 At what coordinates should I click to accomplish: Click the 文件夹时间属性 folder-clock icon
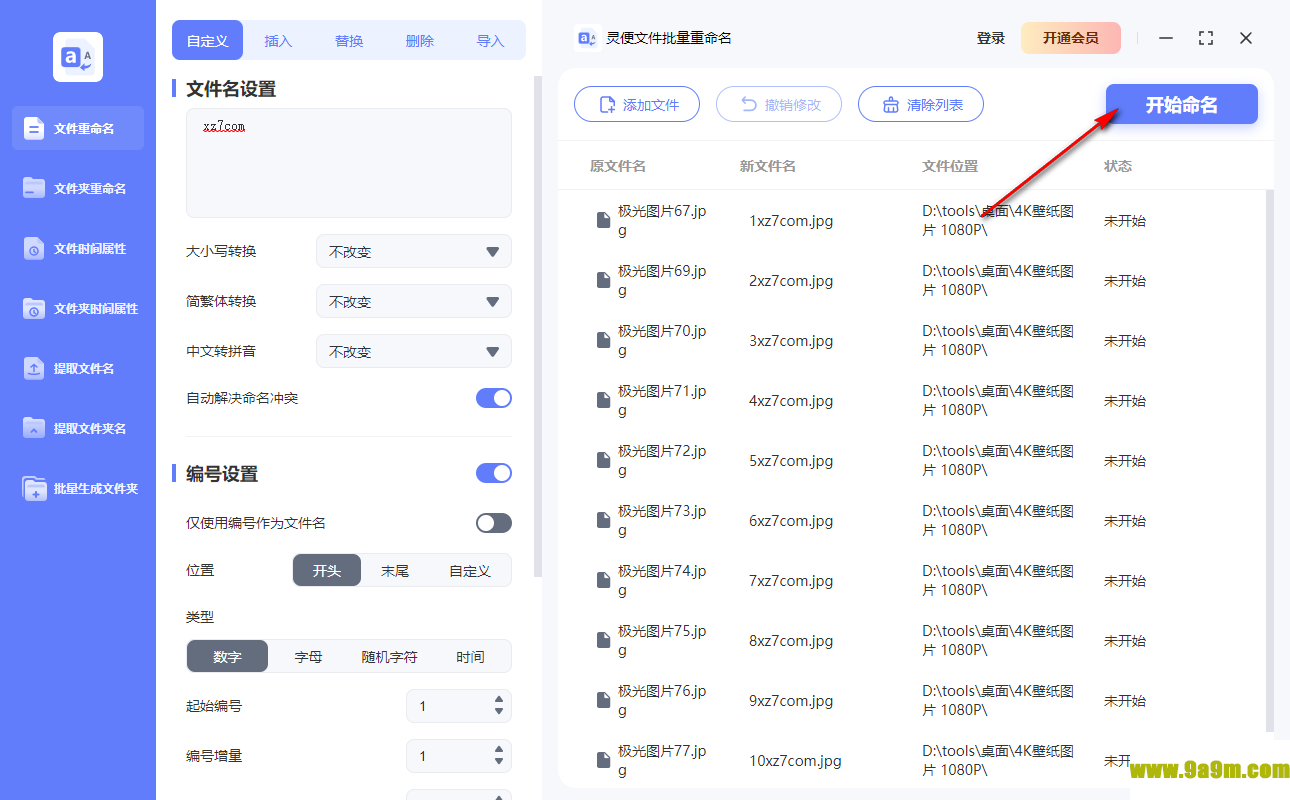pyautogui.click(x=34, y=308)
